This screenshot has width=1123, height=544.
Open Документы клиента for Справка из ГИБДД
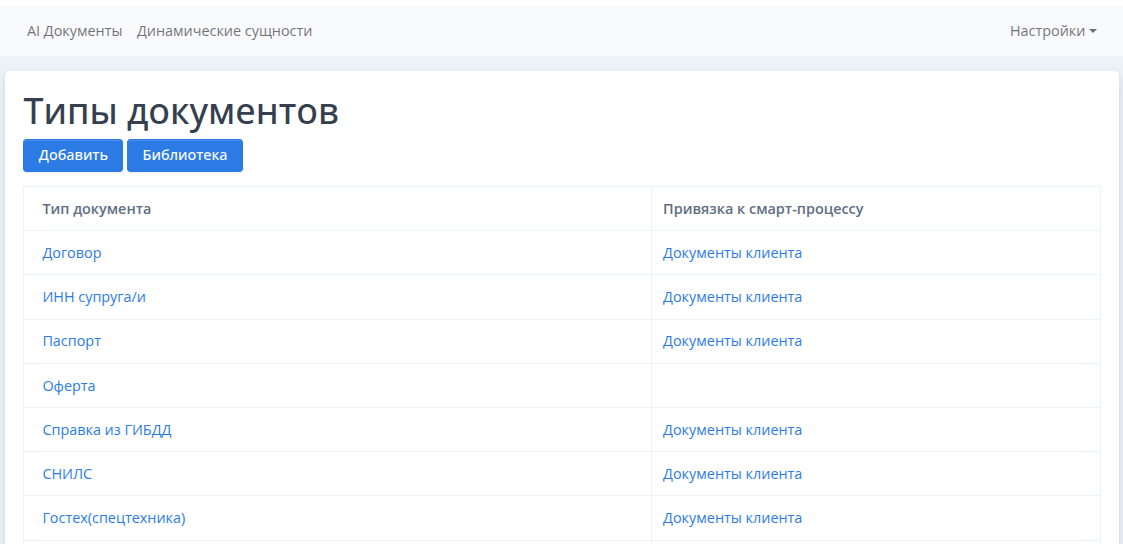(732, 430)
